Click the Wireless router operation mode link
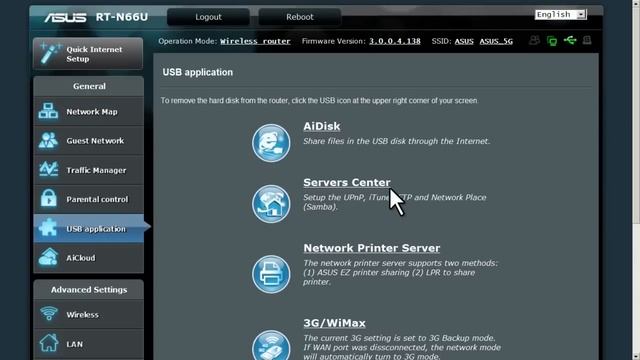640x360 pixels. (255, 41)
